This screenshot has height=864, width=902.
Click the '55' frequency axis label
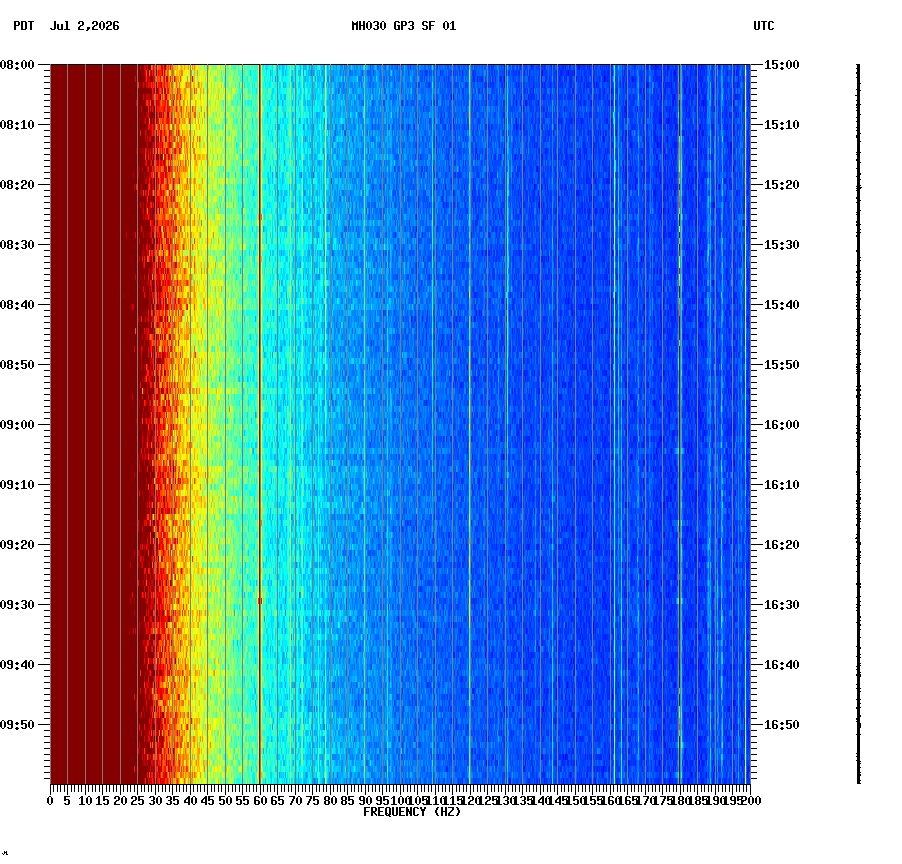click(243, 801)
